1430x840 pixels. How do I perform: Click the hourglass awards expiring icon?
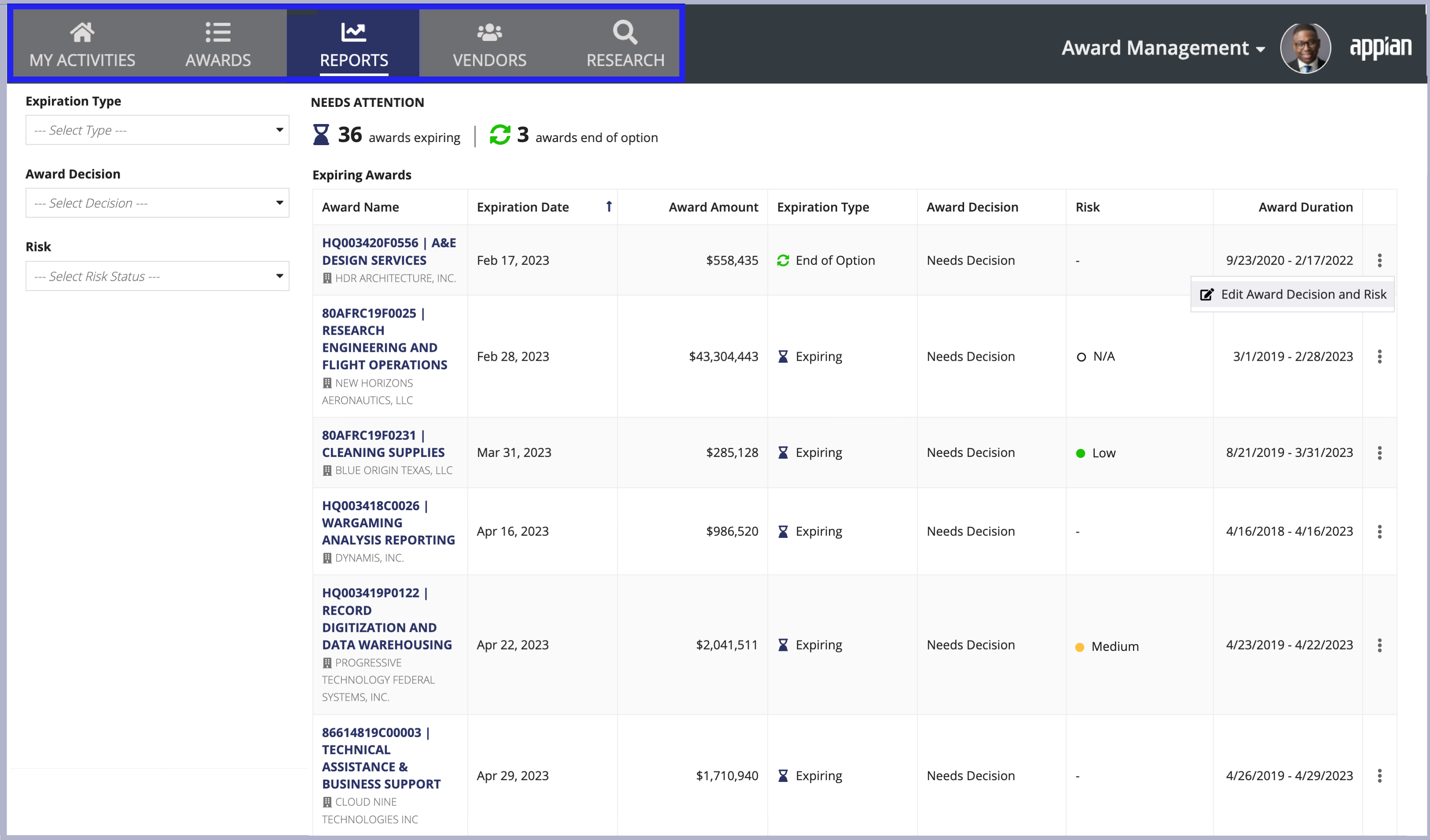[x=321, y=135]
